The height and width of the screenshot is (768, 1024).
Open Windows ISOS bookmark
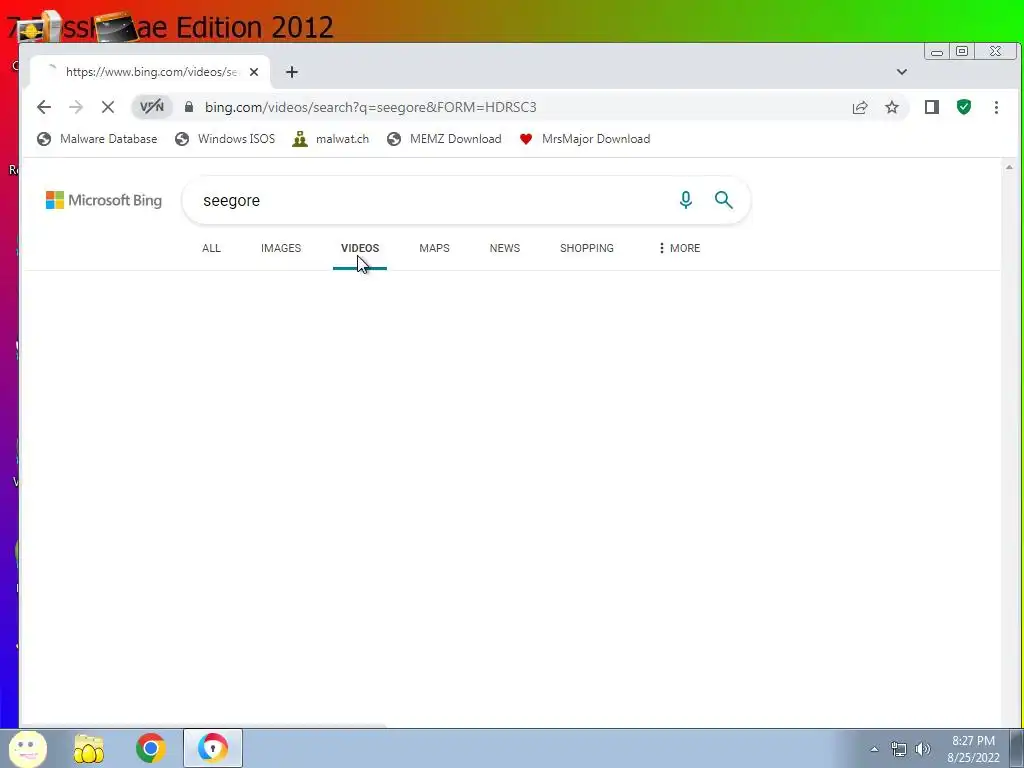(x=225, y=139)
